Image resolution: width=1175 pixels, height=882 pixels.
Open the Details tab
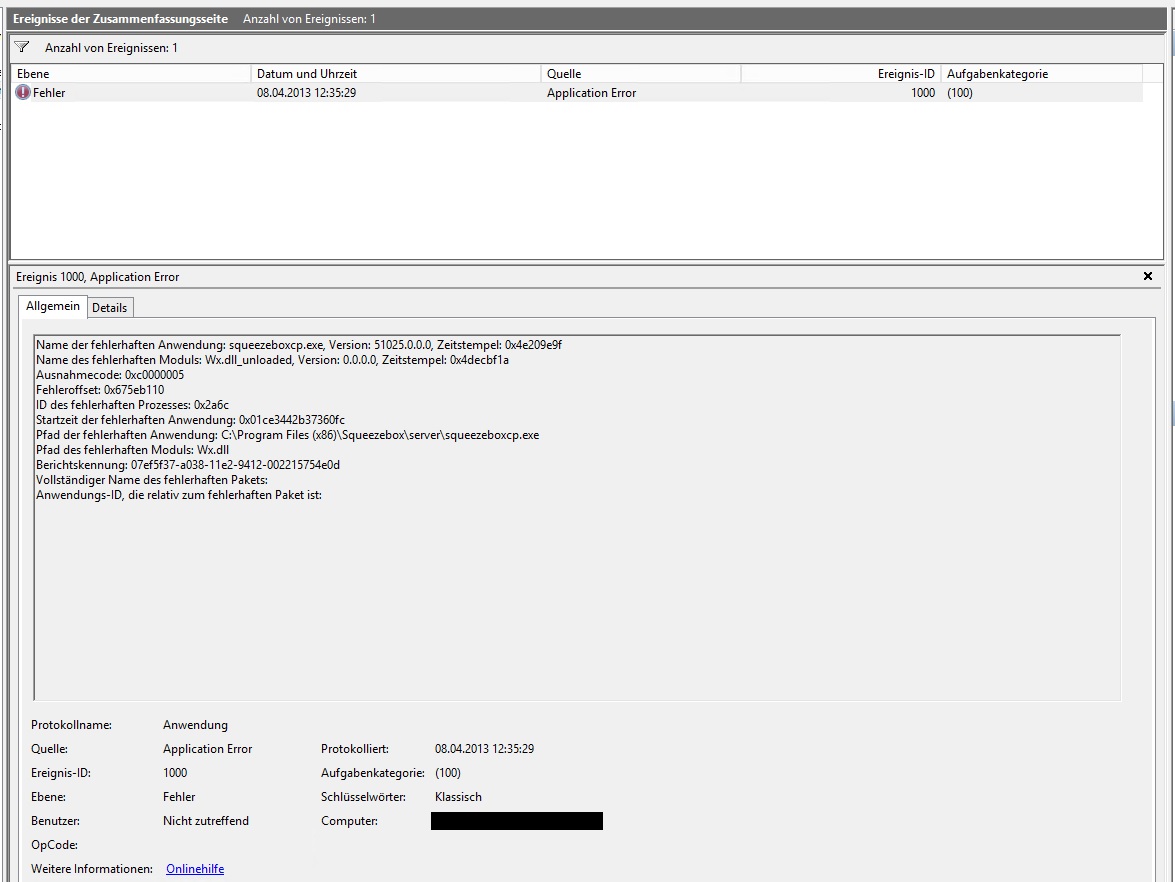pyautogui.click(x=110, y=308)
